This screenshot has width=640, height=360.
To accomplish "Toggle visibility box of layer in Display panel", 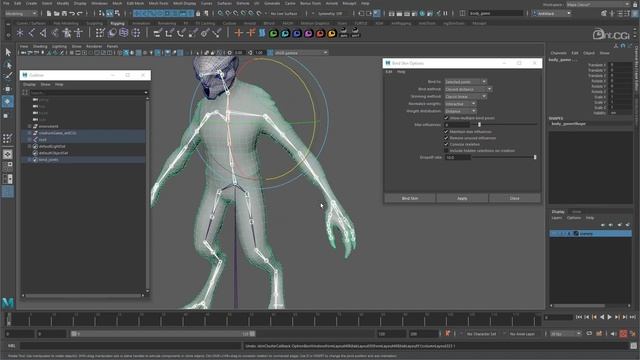I will pyautogui.click(x=555, y=233).
